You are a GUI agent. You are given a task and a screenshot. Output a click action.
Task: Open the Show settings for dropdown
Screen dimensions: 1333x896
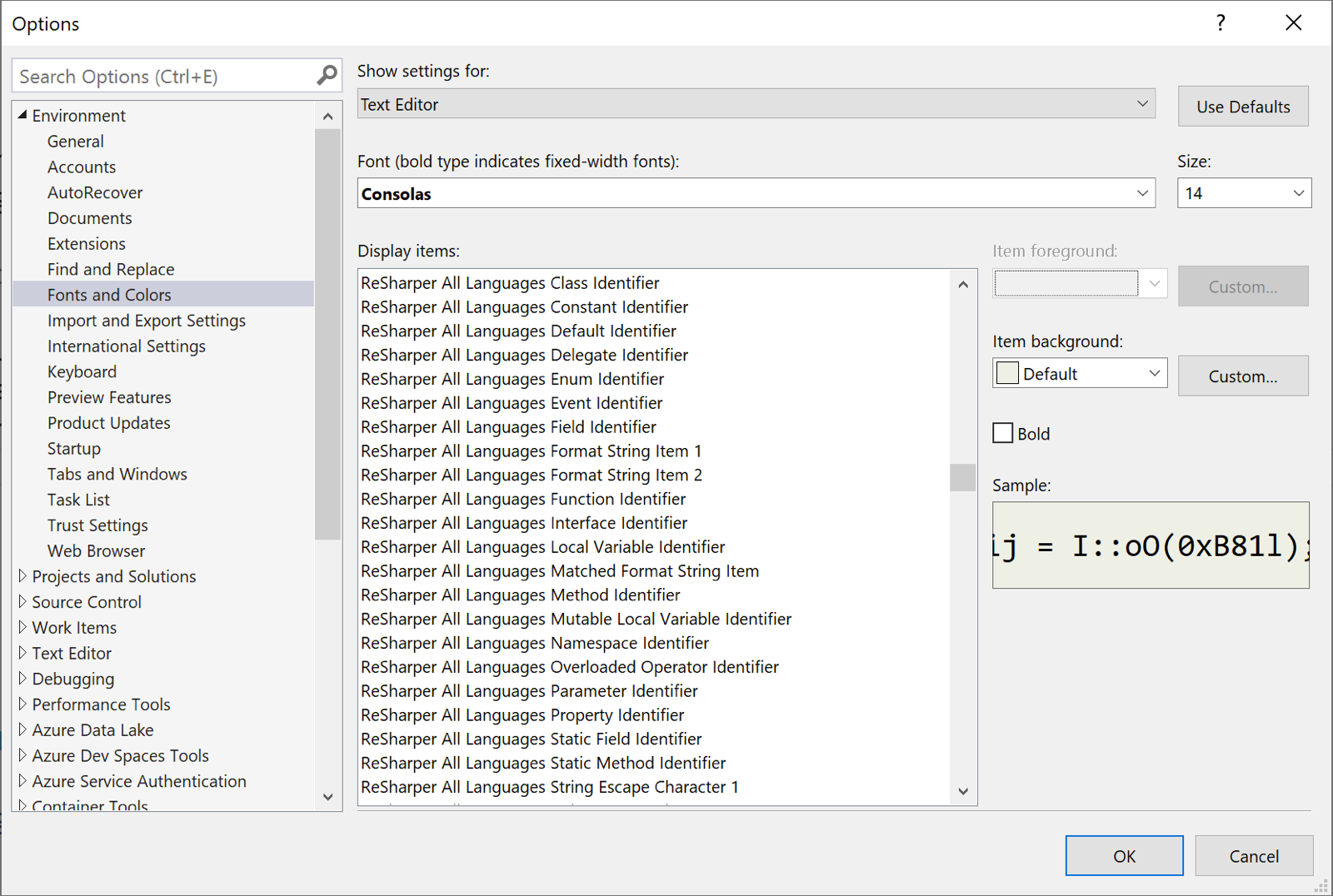[756, 104]
